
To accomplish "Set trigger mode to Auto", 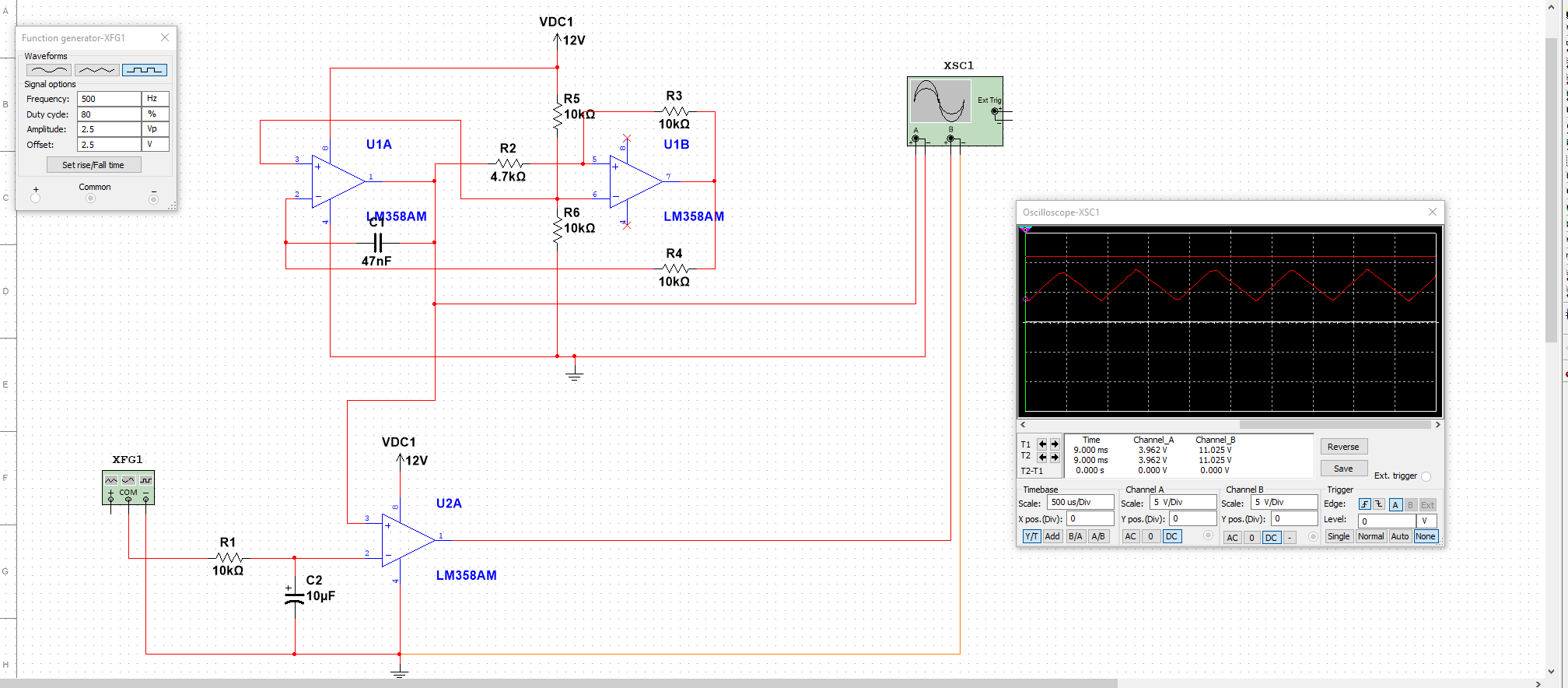I will click(x=1399, y=537).
